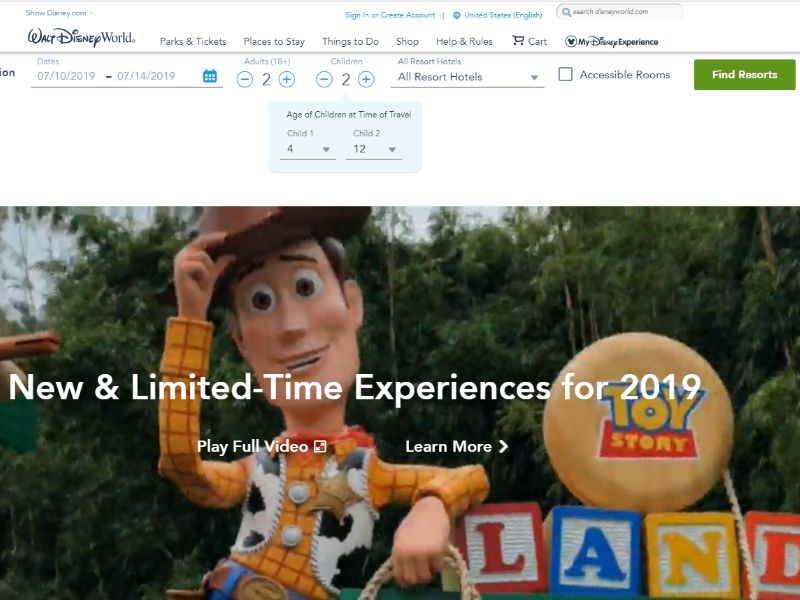Click the check-in date 07/10/2019 field
This screenshot has width=800, height=600.
click(66, 77)
